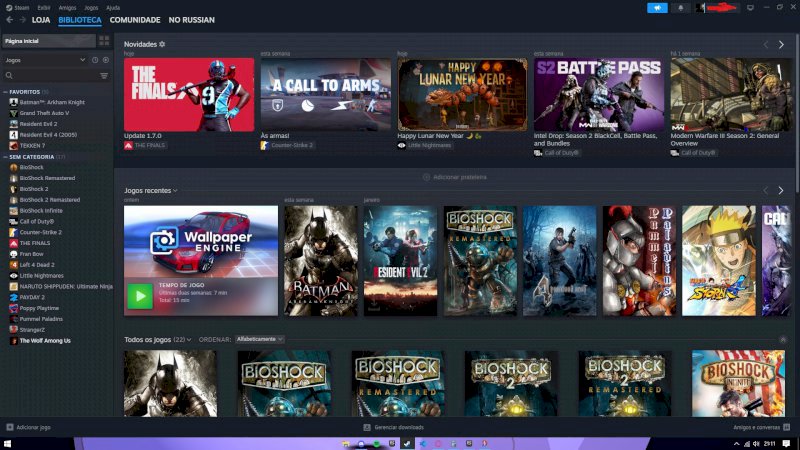Click the back navigation arrow
The image size is (800, 450).
point(10,19)
